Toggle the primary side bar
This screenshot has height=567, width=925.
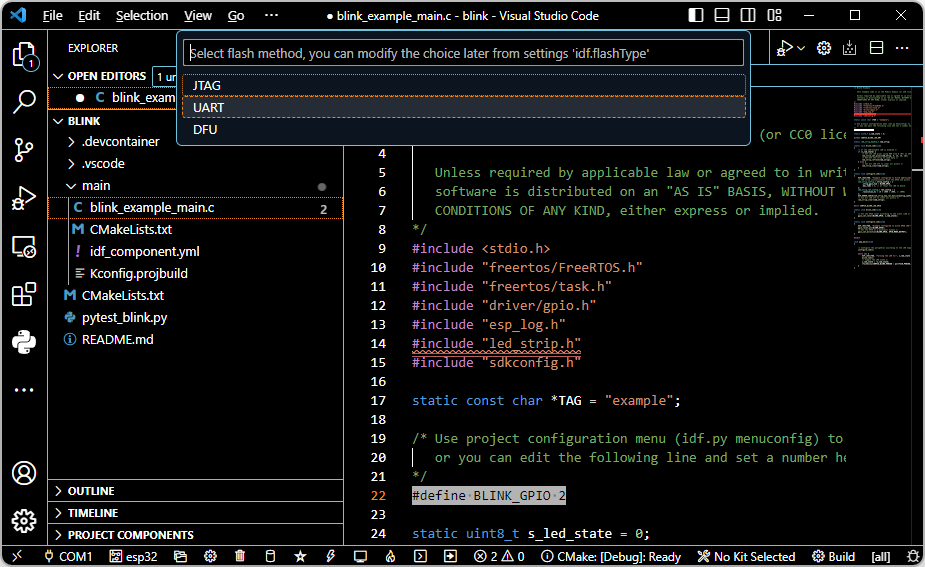pyautogui.click(x=696, y=15)
